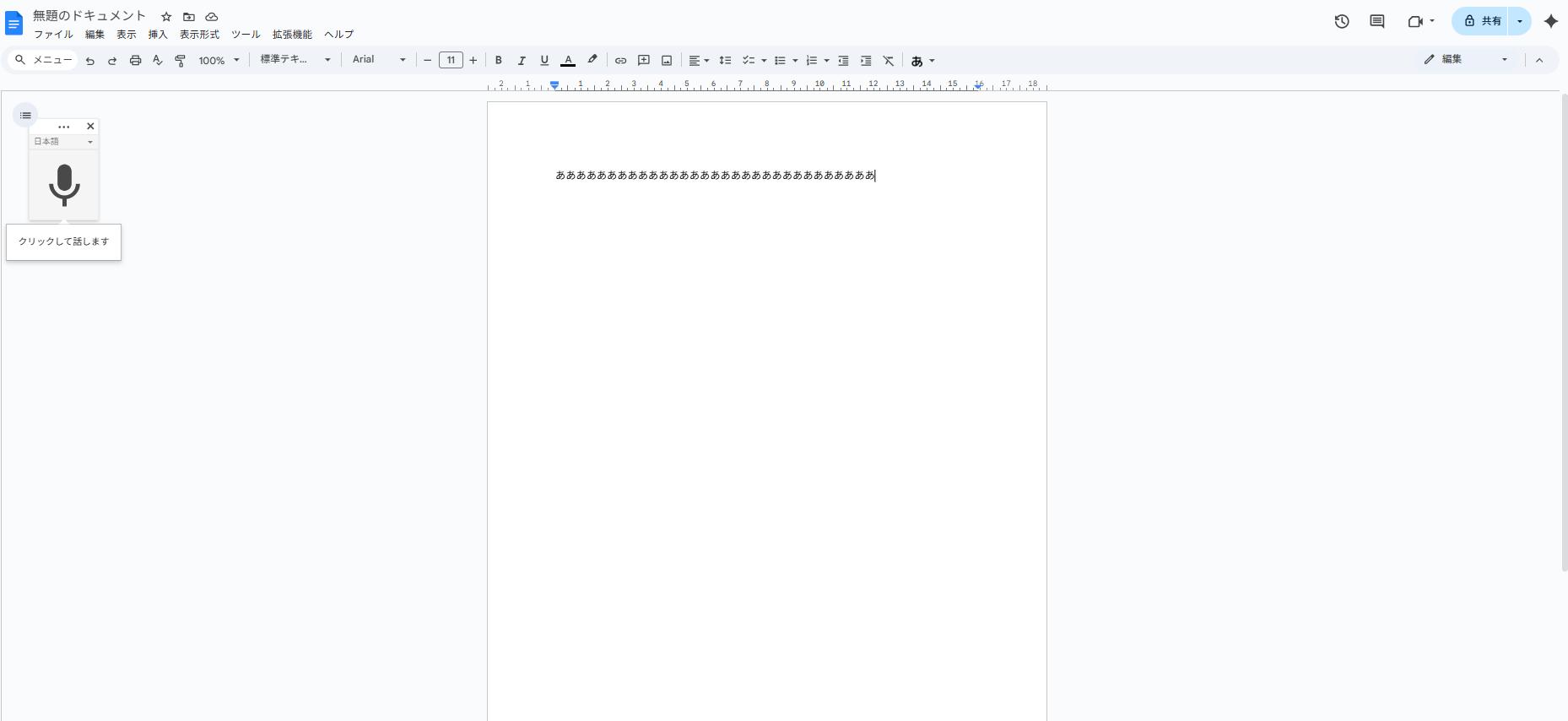This screenshot has height=721, width=1568.
Task: Open the version history clock icon
Action: point(1342,22)
